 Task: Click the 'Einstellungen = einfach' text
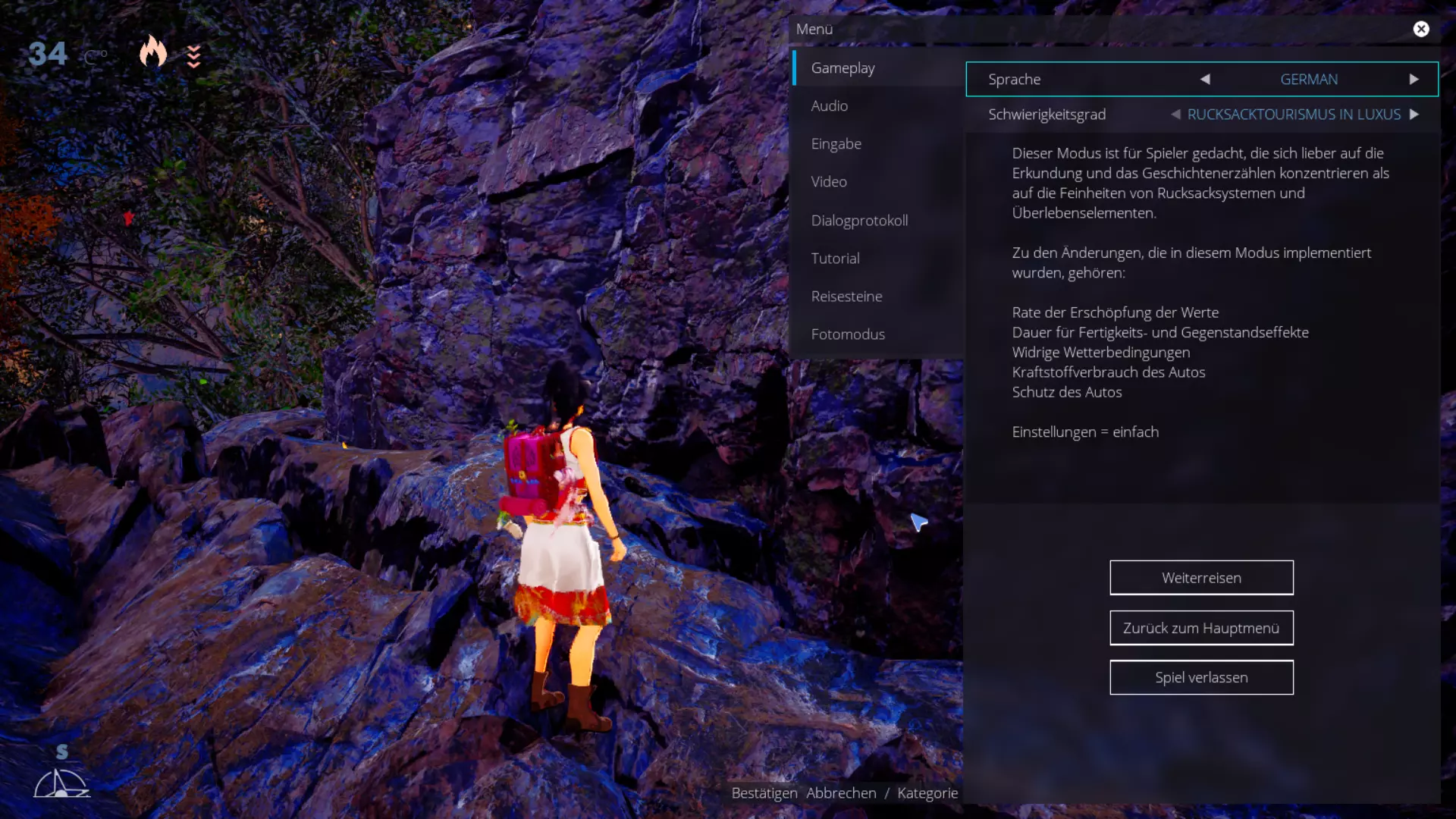point(1085,431)
